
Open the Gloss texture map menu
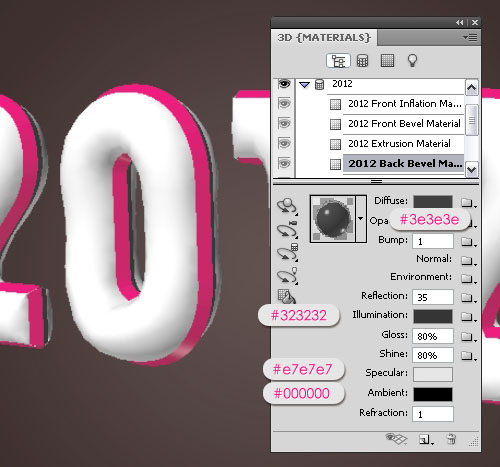point(468,337)
